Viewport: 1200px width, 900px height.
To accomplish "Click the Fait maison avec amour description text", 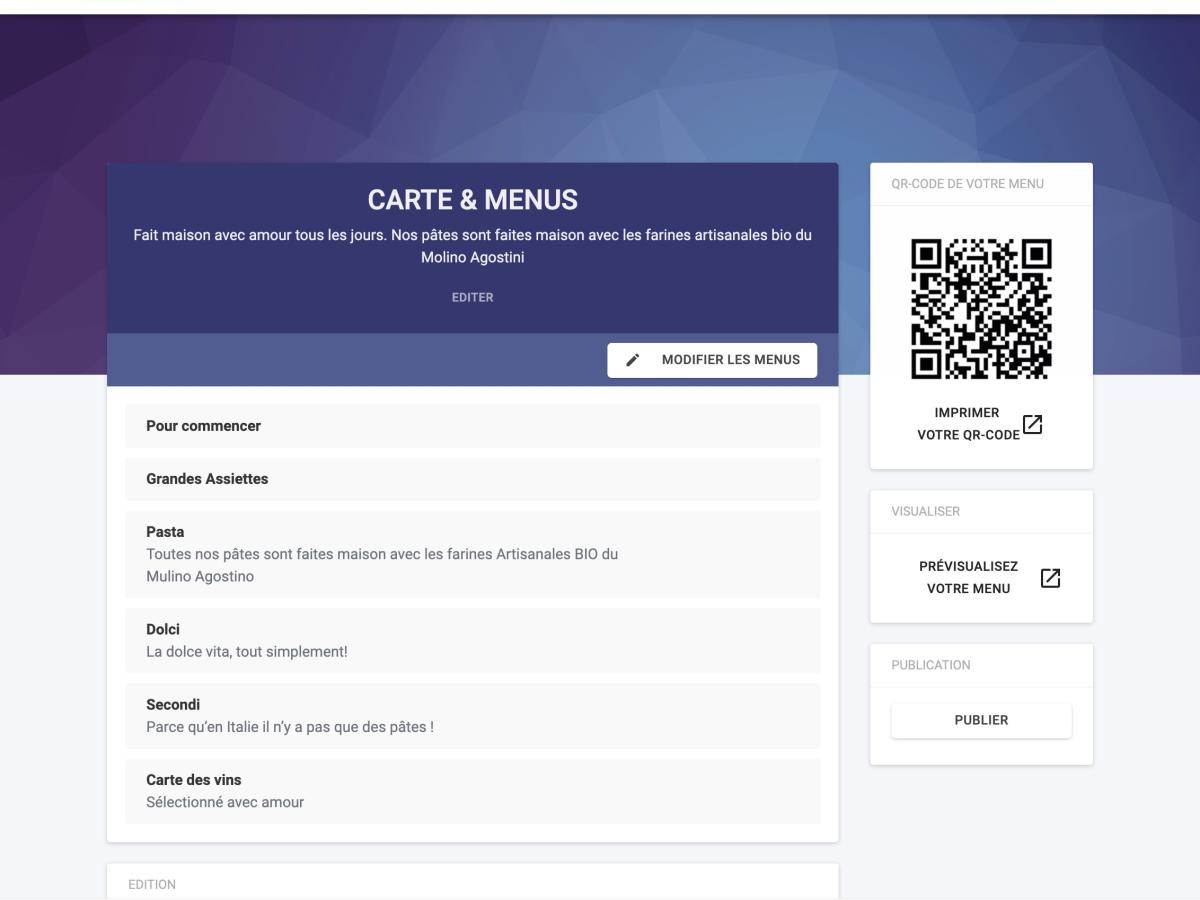I will pos(472,246).
